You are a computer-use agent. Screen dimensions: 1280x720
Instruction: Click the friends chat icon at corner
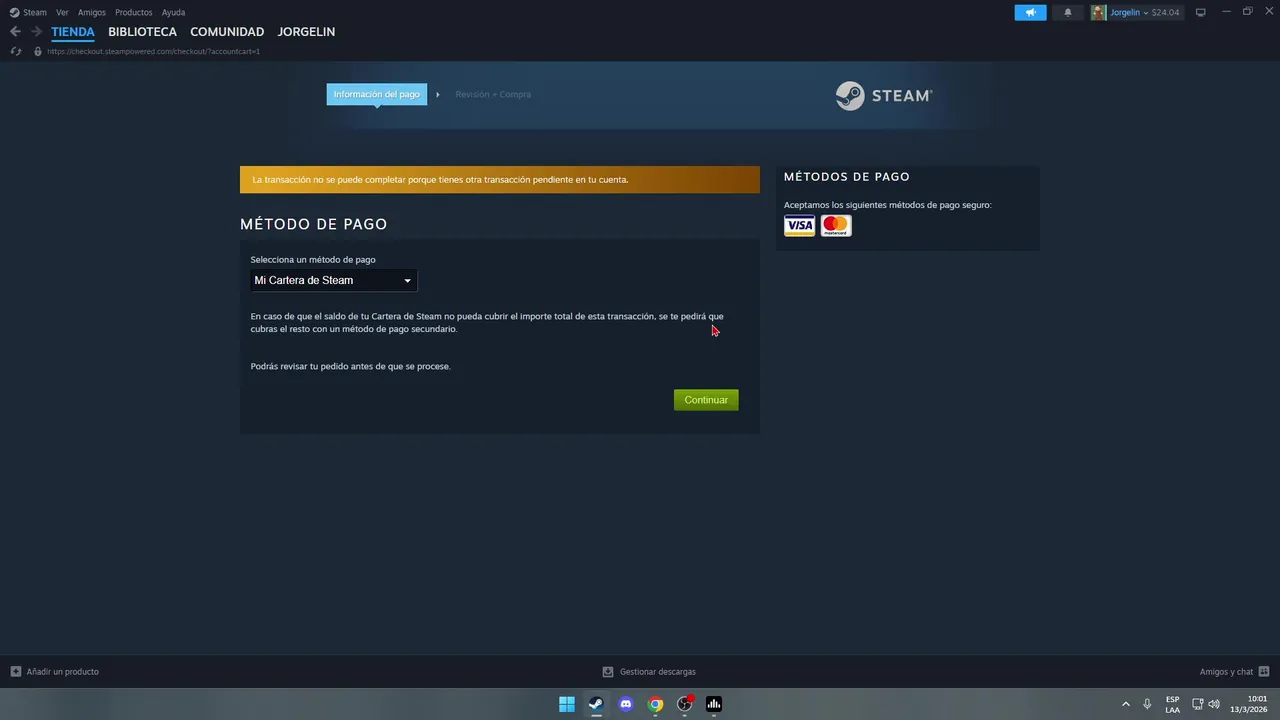coord(1264,672)
